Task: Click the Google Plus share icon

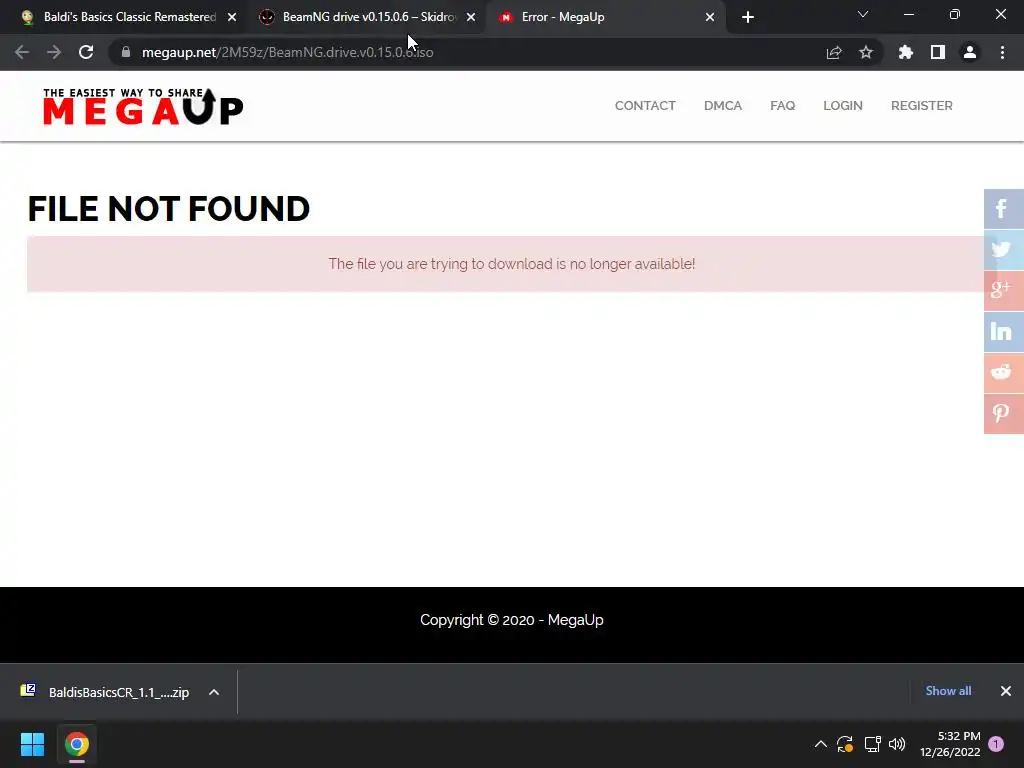Action: (x=1003, y=291)
